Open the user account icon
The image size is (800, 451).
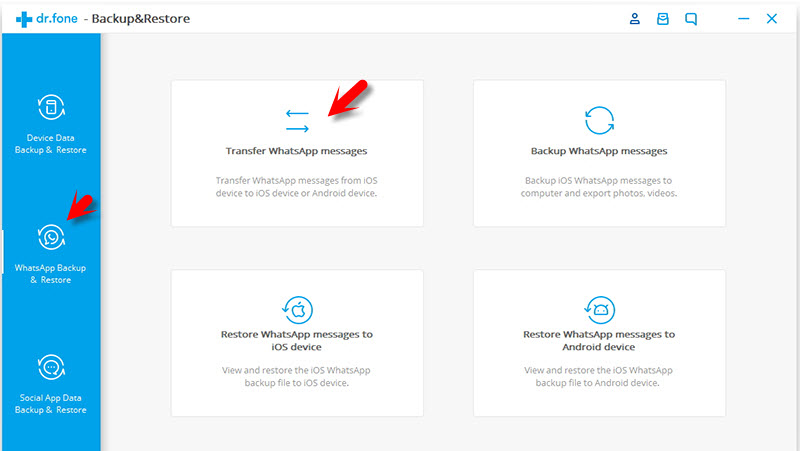[x=634, y=19]
